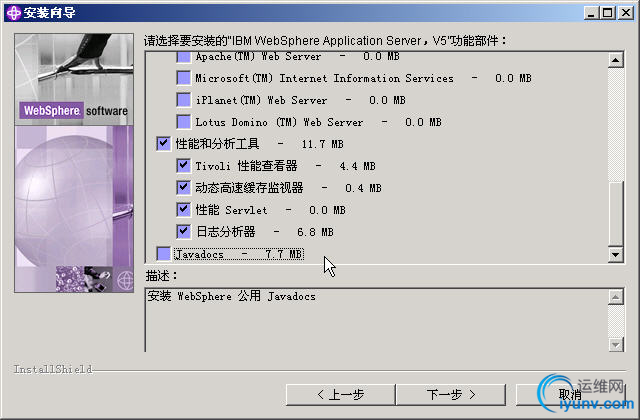Uncheck the 日志分析器 checkbox
Image resolution: width=640 pixels, height=420 pixels.
point(184,232)
